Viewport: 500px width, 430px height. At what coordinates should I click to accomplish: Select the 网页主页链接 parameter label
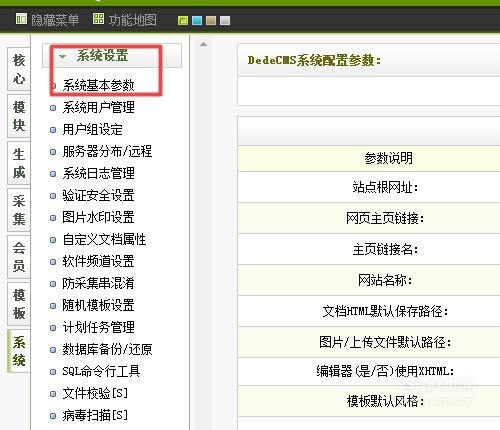pyautogui.click(x=385, y=218)
